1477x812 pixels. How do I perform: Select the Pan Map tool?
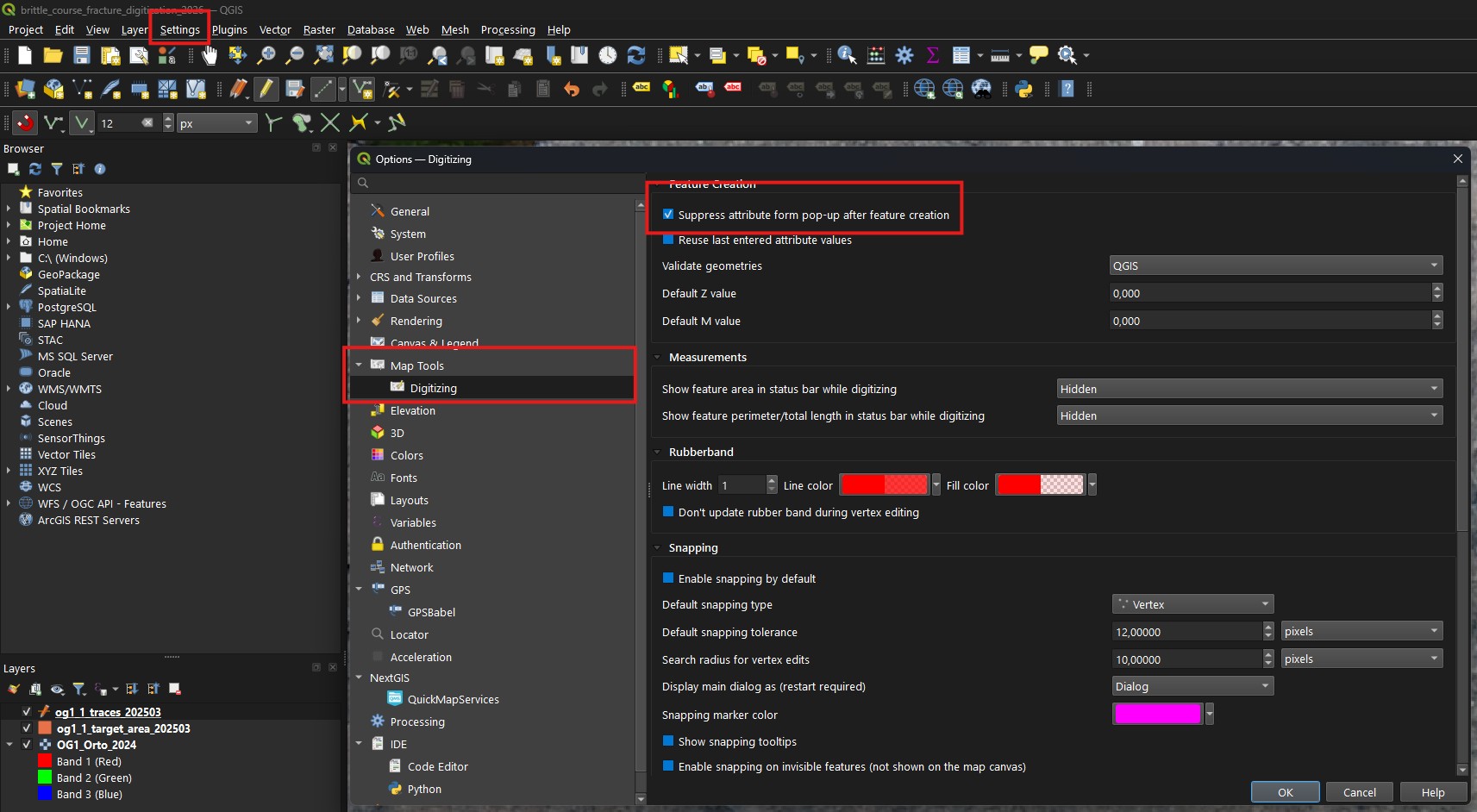[210, 55]
